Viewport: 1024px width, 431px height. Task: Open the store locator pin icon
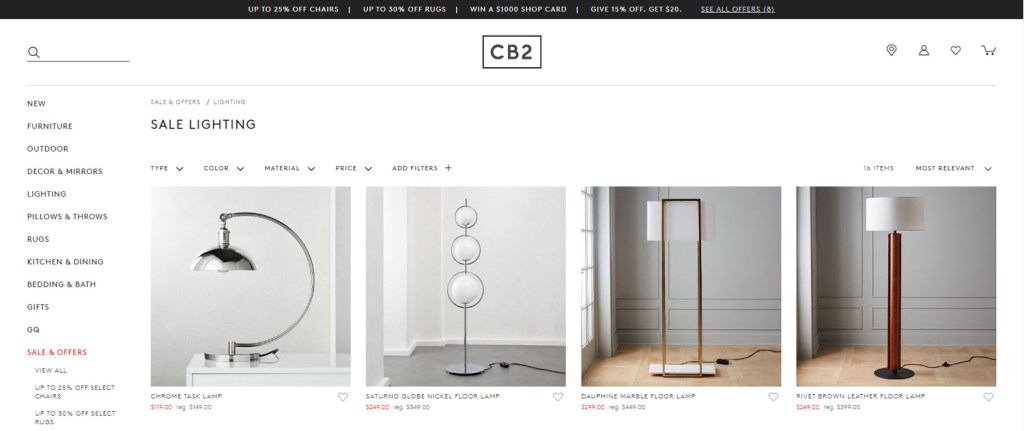click(891, 50)
